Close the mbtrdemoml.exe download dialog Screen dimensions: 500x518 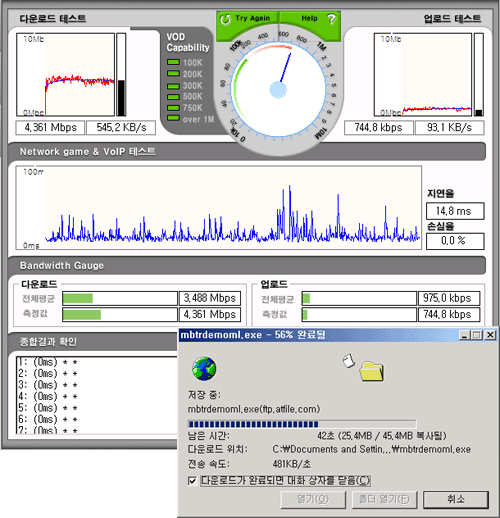coord(490,335)
